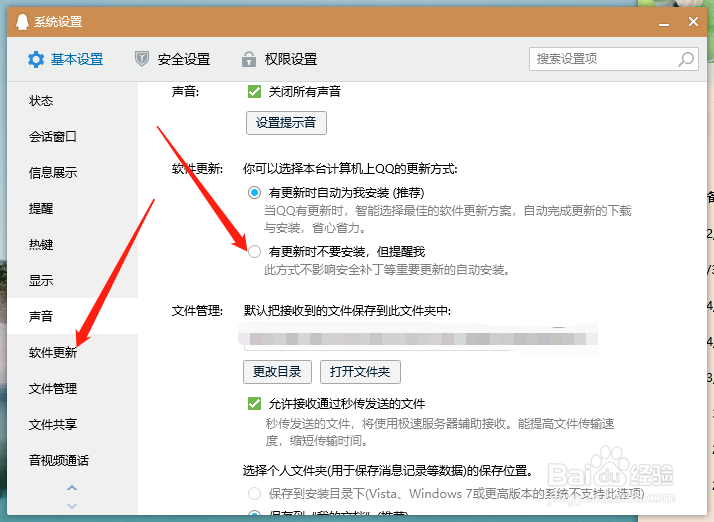
Task: Switch to the 安全设置 tab
Action: click(173, 59)
